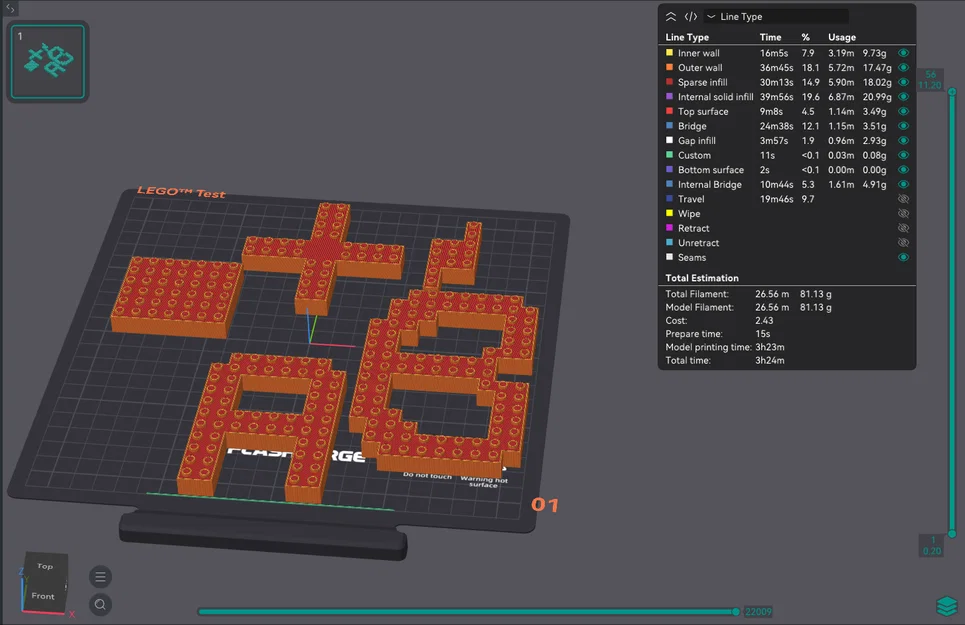Click the magnifier search button

pos(100,605)
